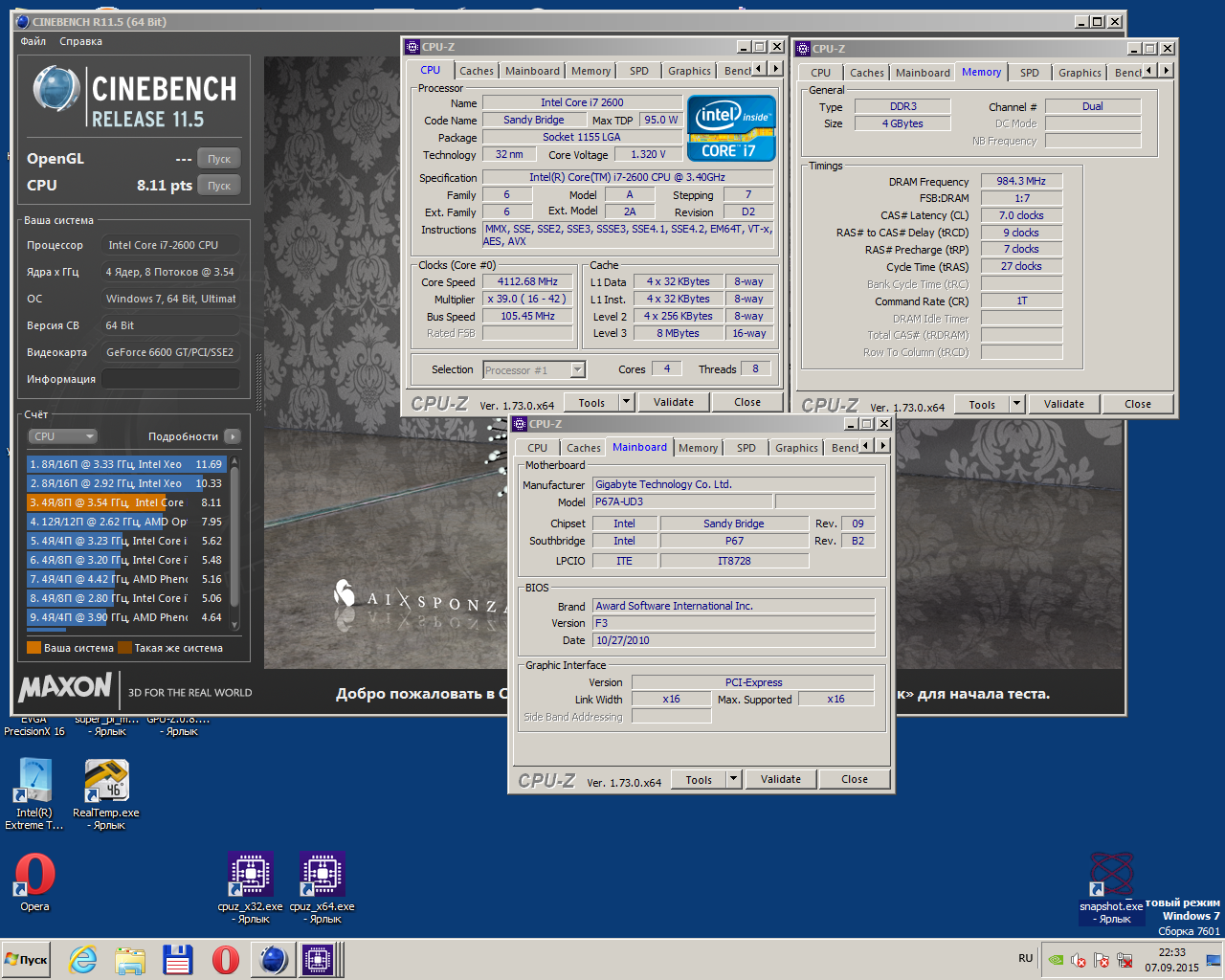
Task: Run the CPU test with Пуск
Action: [219, 186]
